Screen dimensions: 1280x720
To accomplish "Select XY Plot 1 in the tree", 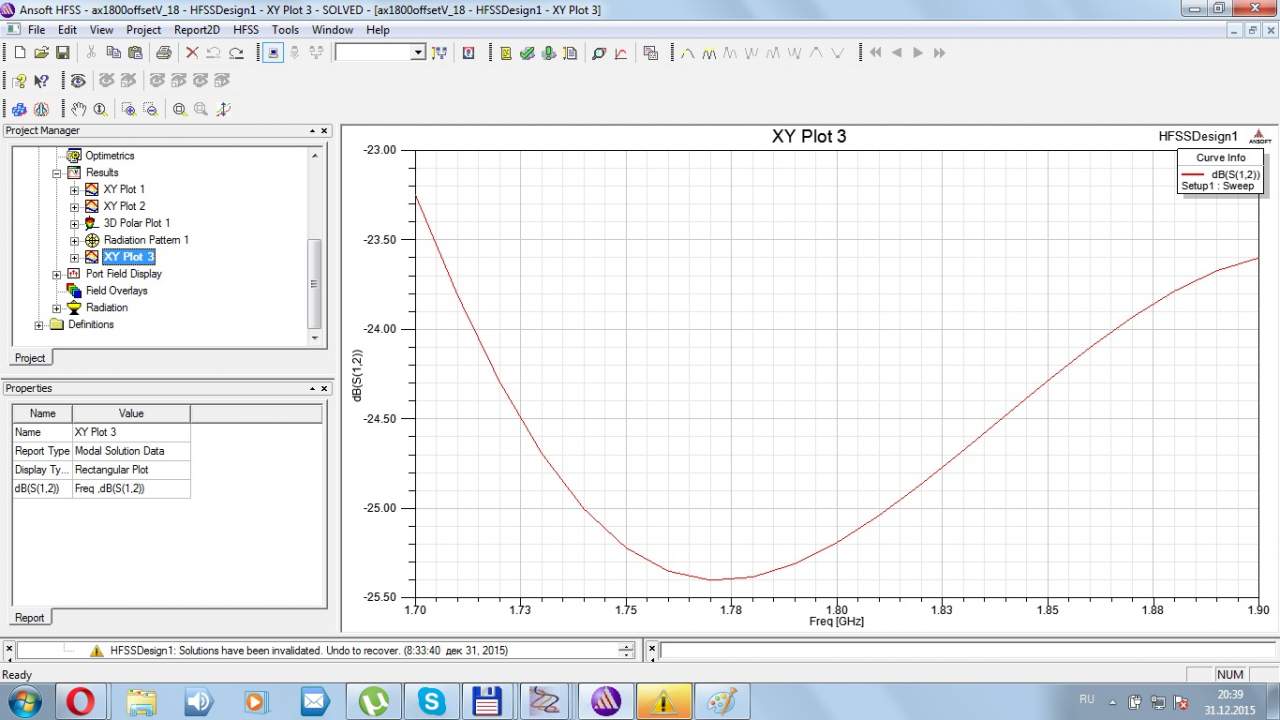I will click(124, 189).
